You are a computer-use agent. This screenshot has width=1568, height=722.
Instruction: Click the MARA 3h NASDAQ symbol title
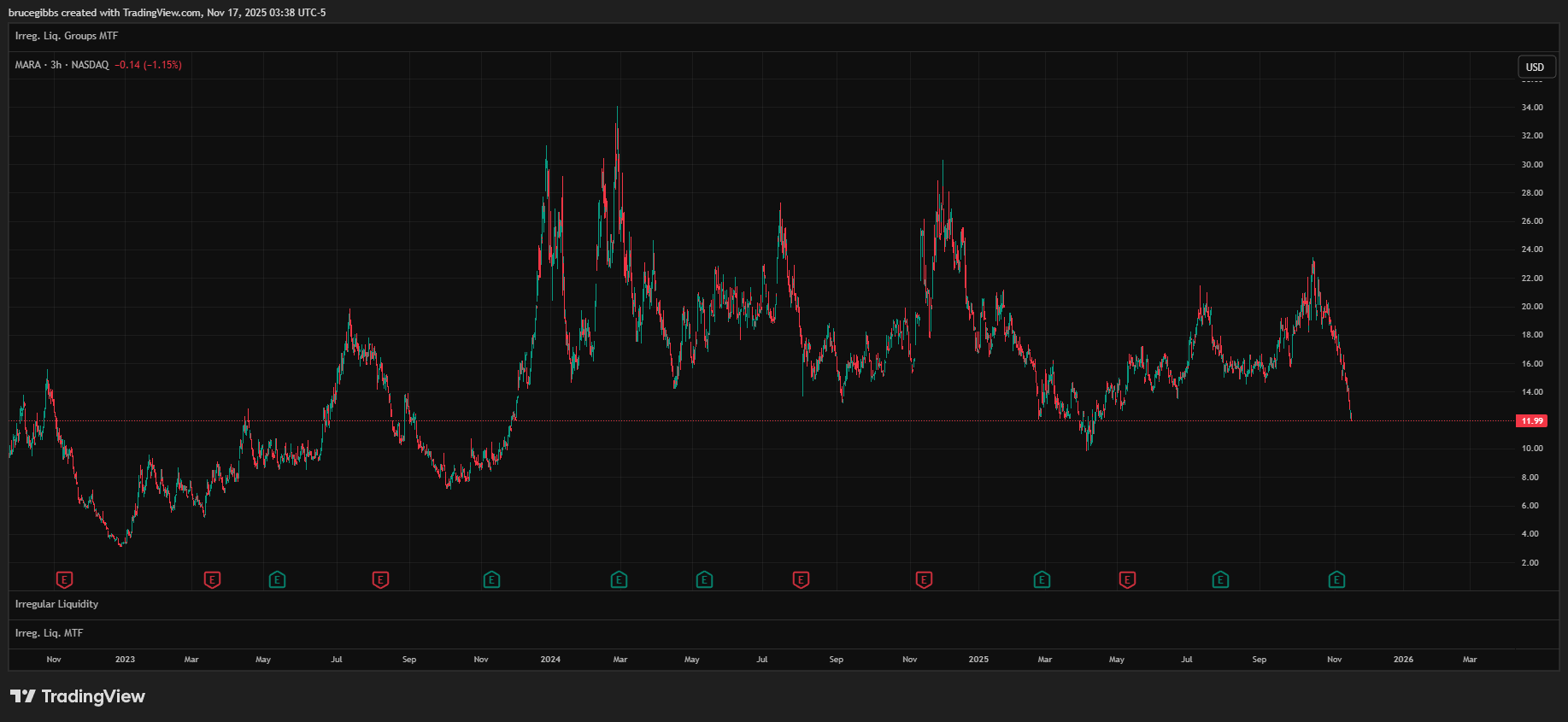pyautogui.click(x=62, y=65)
